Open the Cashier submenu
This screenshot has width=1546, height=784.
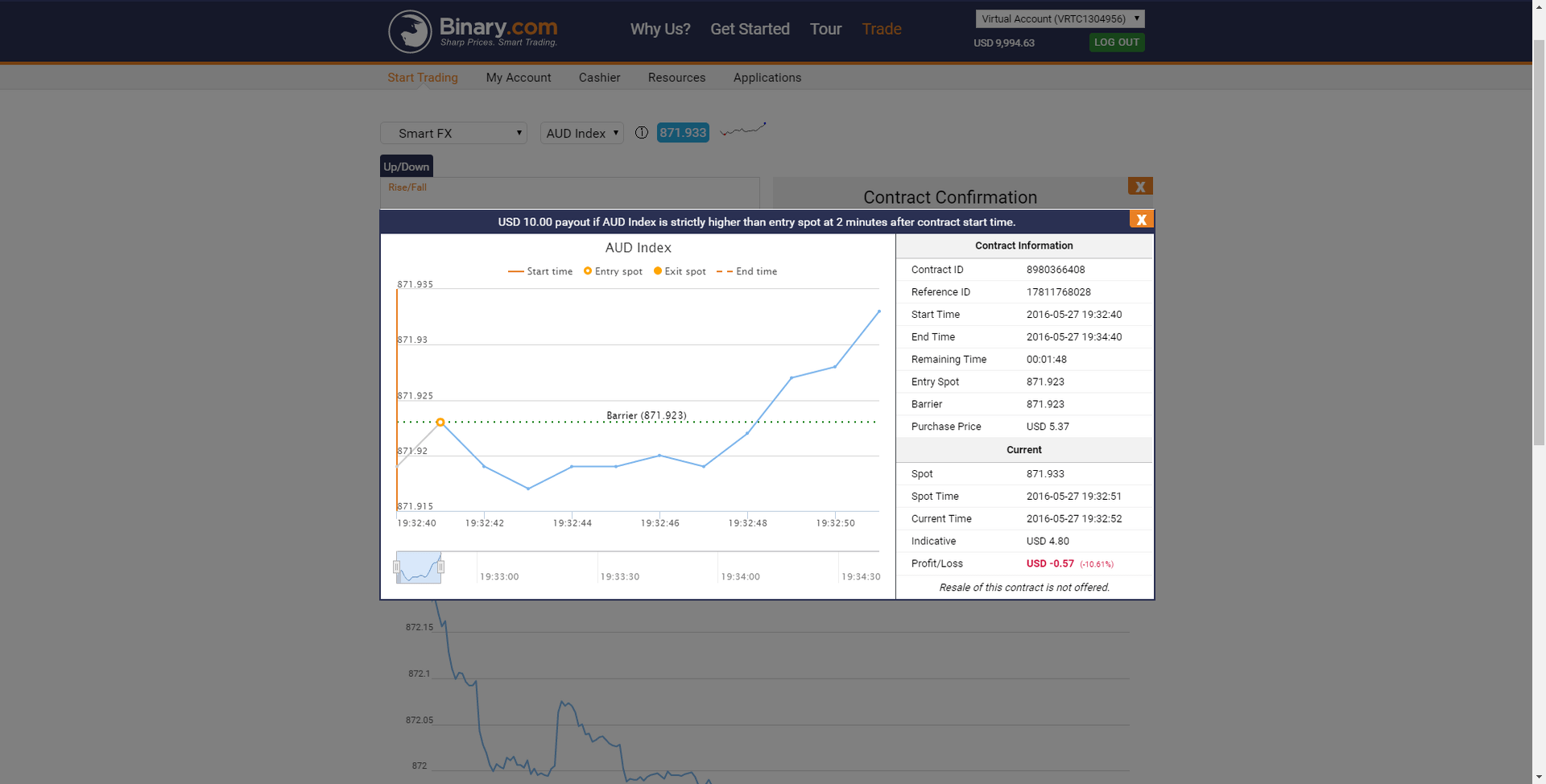[x=599, y=77]
